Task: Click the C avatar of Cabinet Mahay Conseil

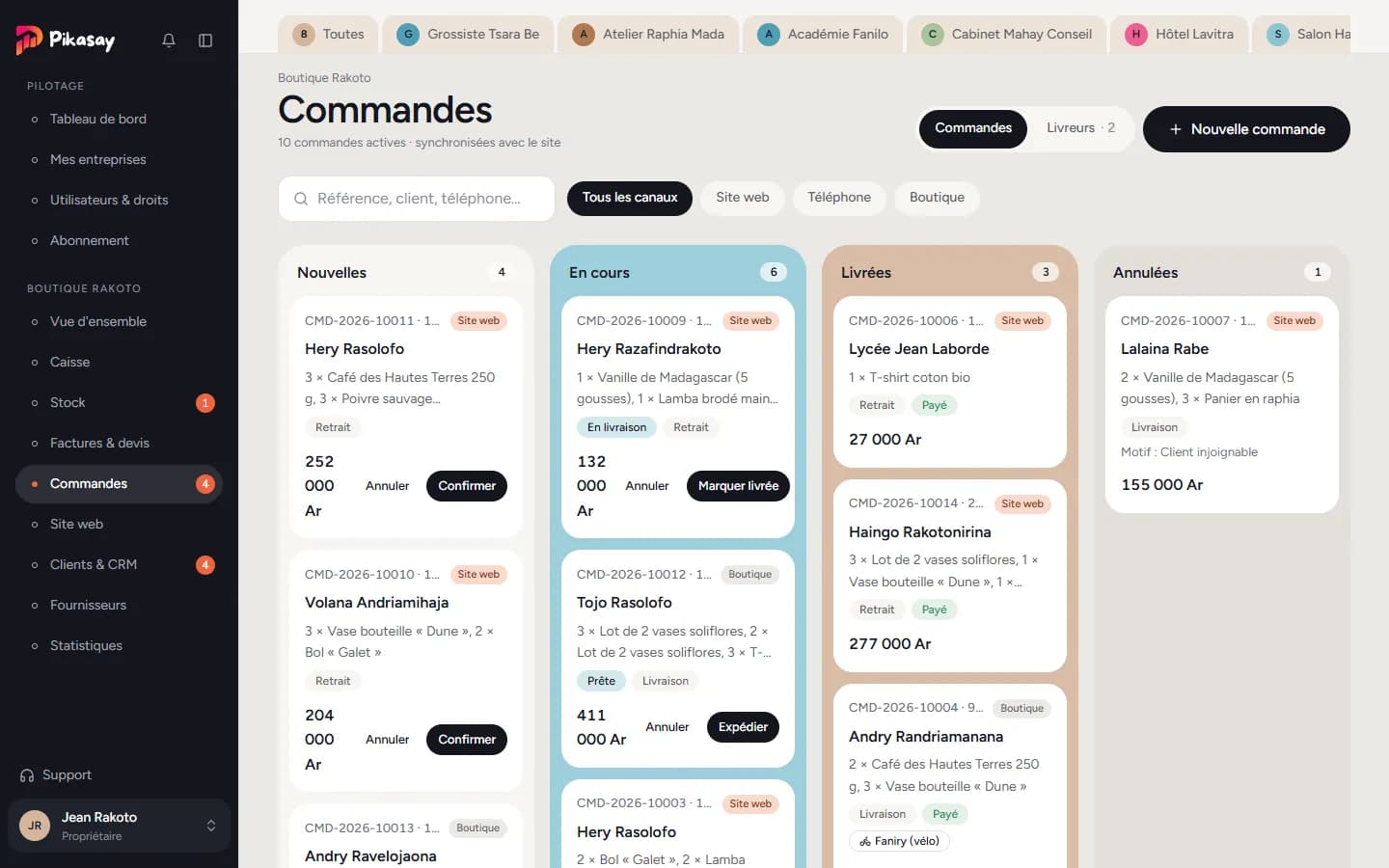Action: [x=932, y=34]
